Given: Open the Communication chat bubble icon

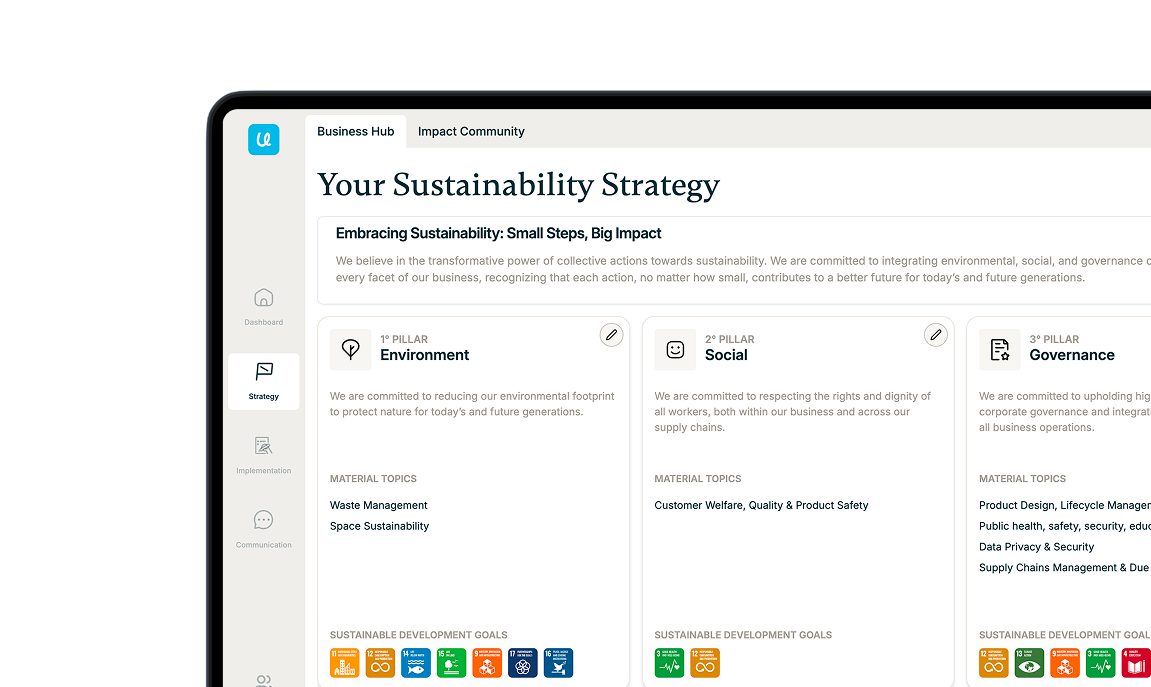Looking at the screenshot, I should coord(264,520).
